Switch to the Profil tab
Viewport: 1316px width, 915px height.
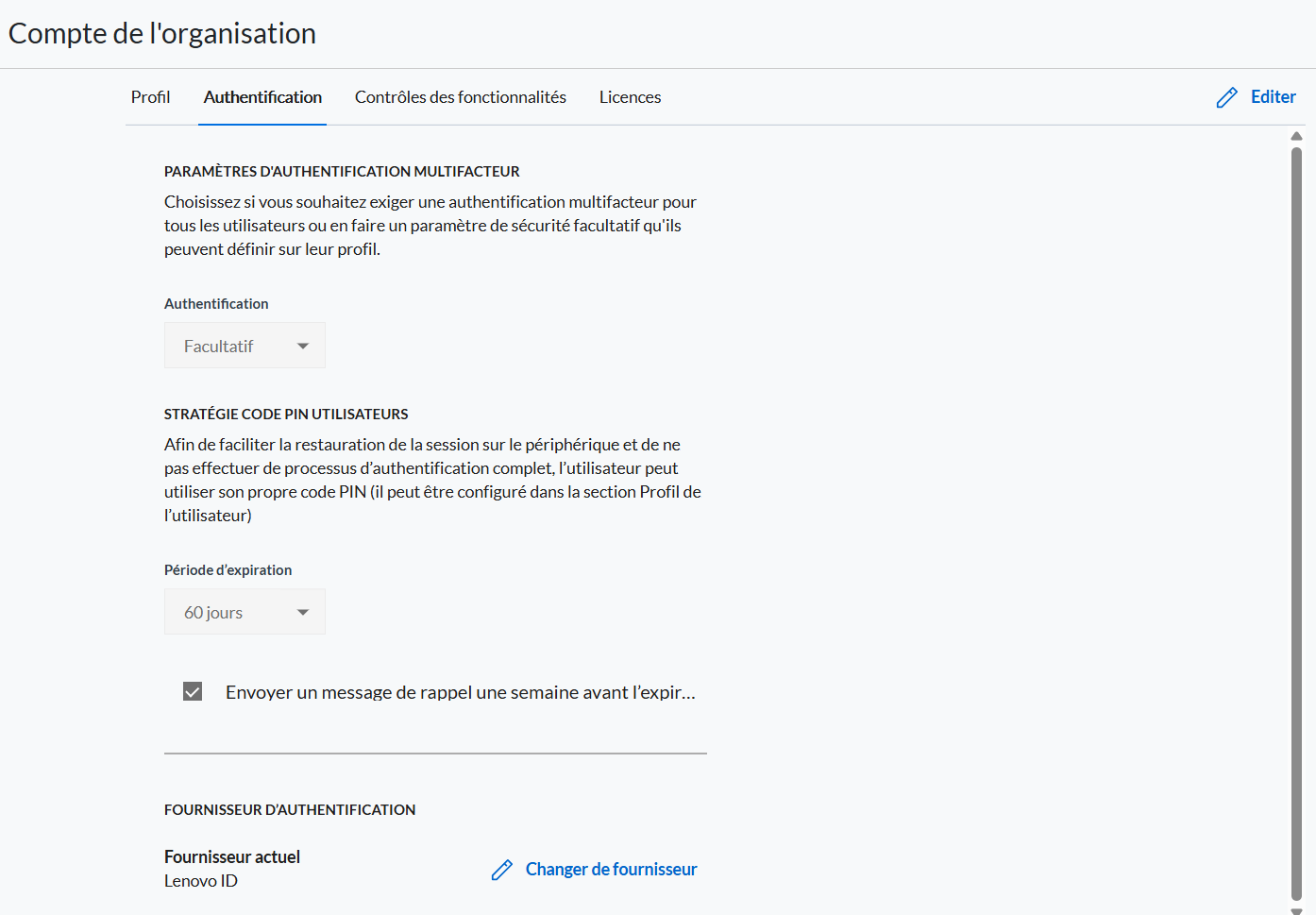pyautogui.click(x=150, y=97)
